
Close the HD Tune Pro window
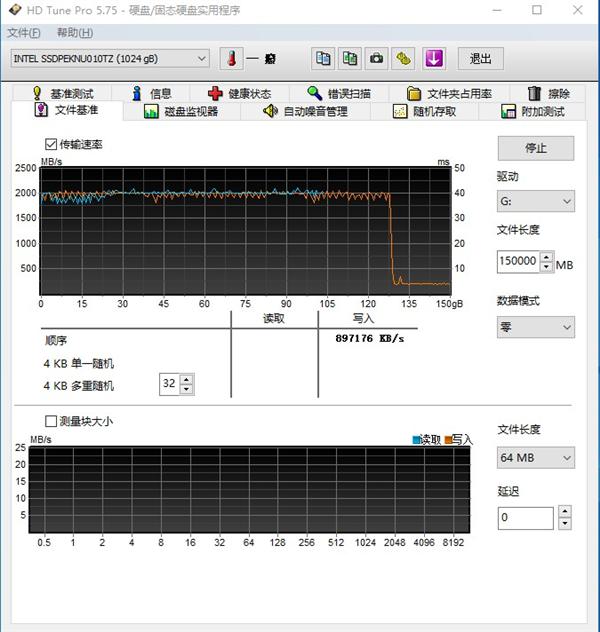pyautogui.click(x=578, y=10)
